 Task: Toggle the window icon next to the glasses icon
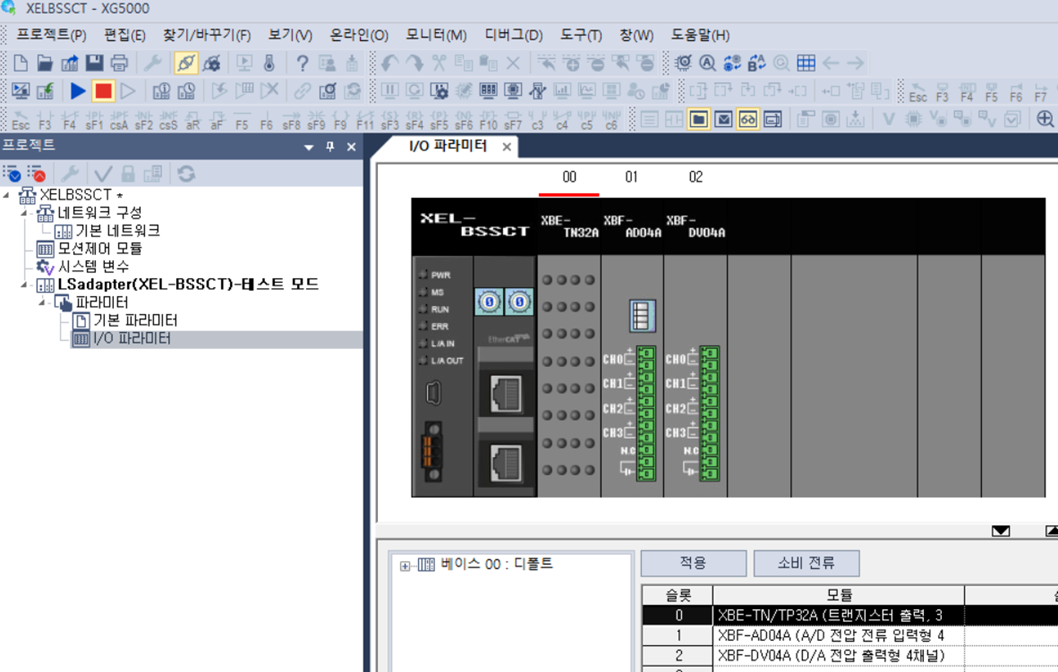click(x=773, y=119)
